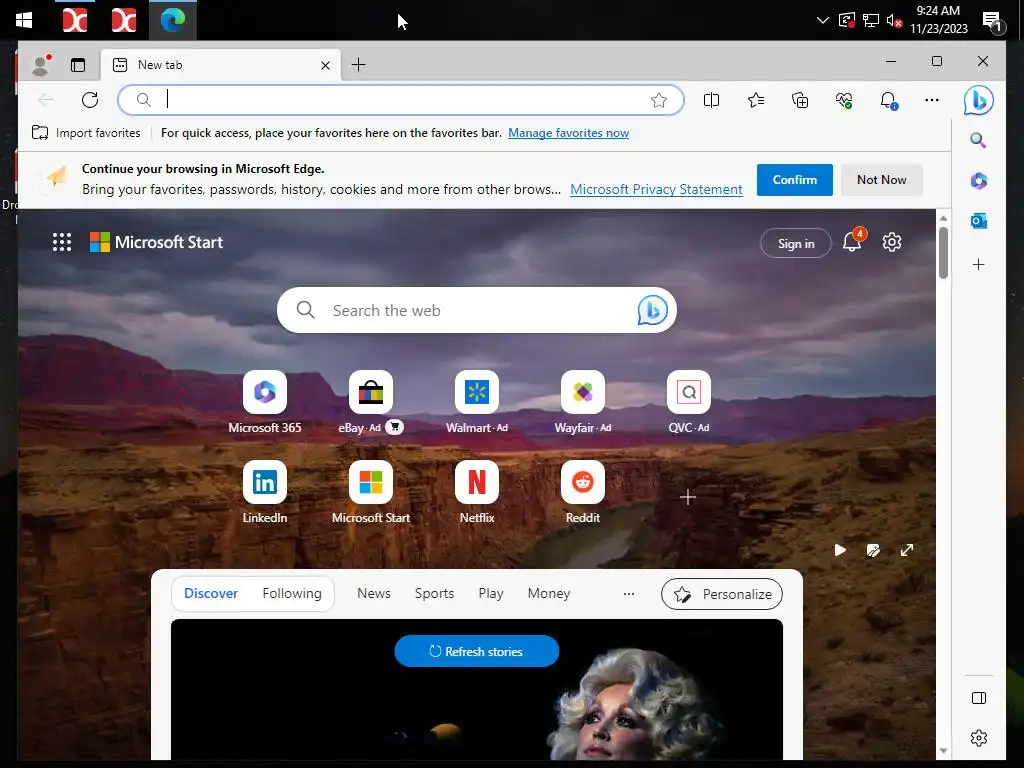The image size is (1024, 768).
Task: Open the Favorites list icon
Action: click(x=756, y=100)
